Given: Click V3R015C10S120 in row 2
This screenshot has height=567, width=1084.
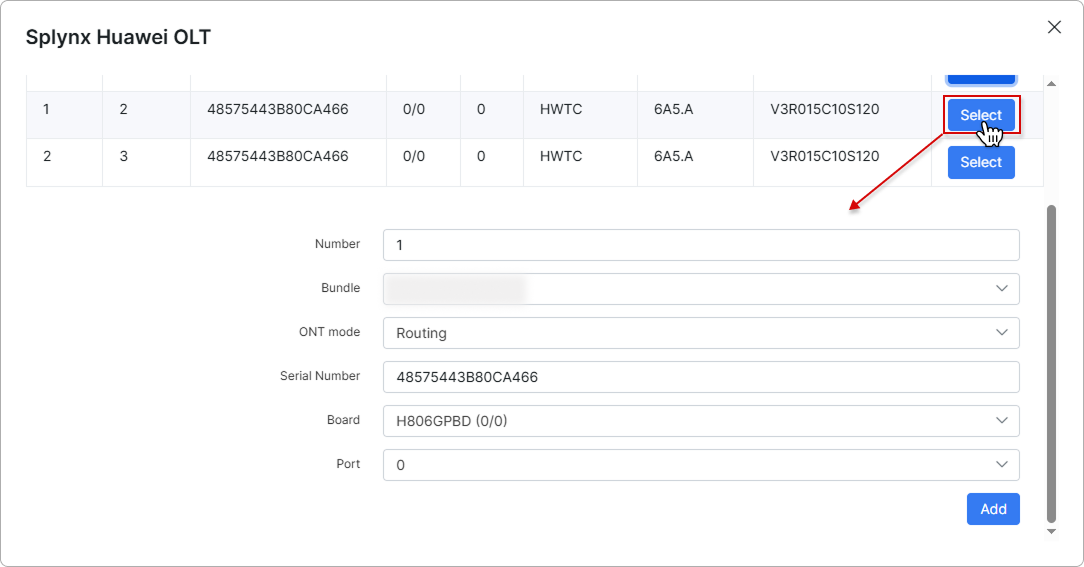Looking at the screenshot, I should point(825,156).
